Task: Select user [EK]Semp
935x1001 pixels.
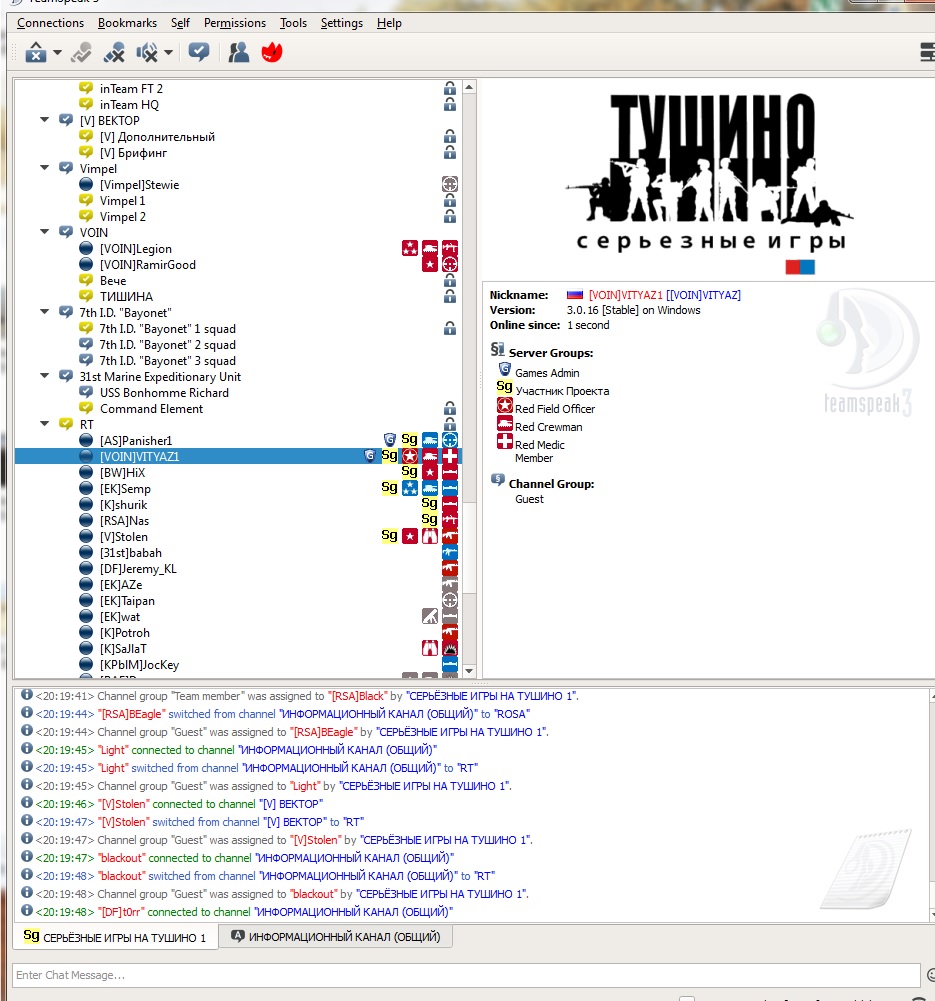Action: [x=125, y=488]
